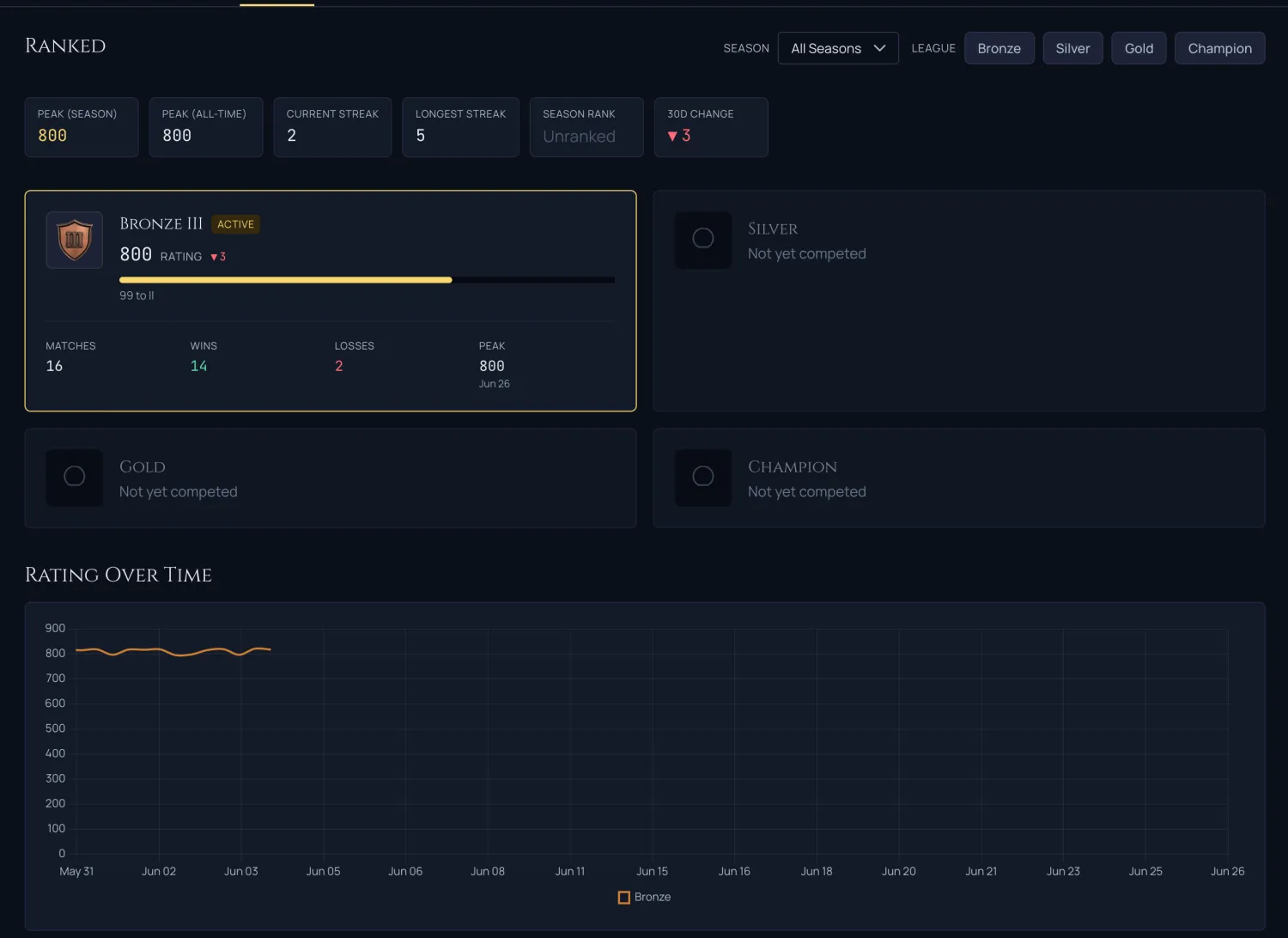Click the May 31 axis label
1288x938 pixels.
pyautogui.click(x=76, y=871)
